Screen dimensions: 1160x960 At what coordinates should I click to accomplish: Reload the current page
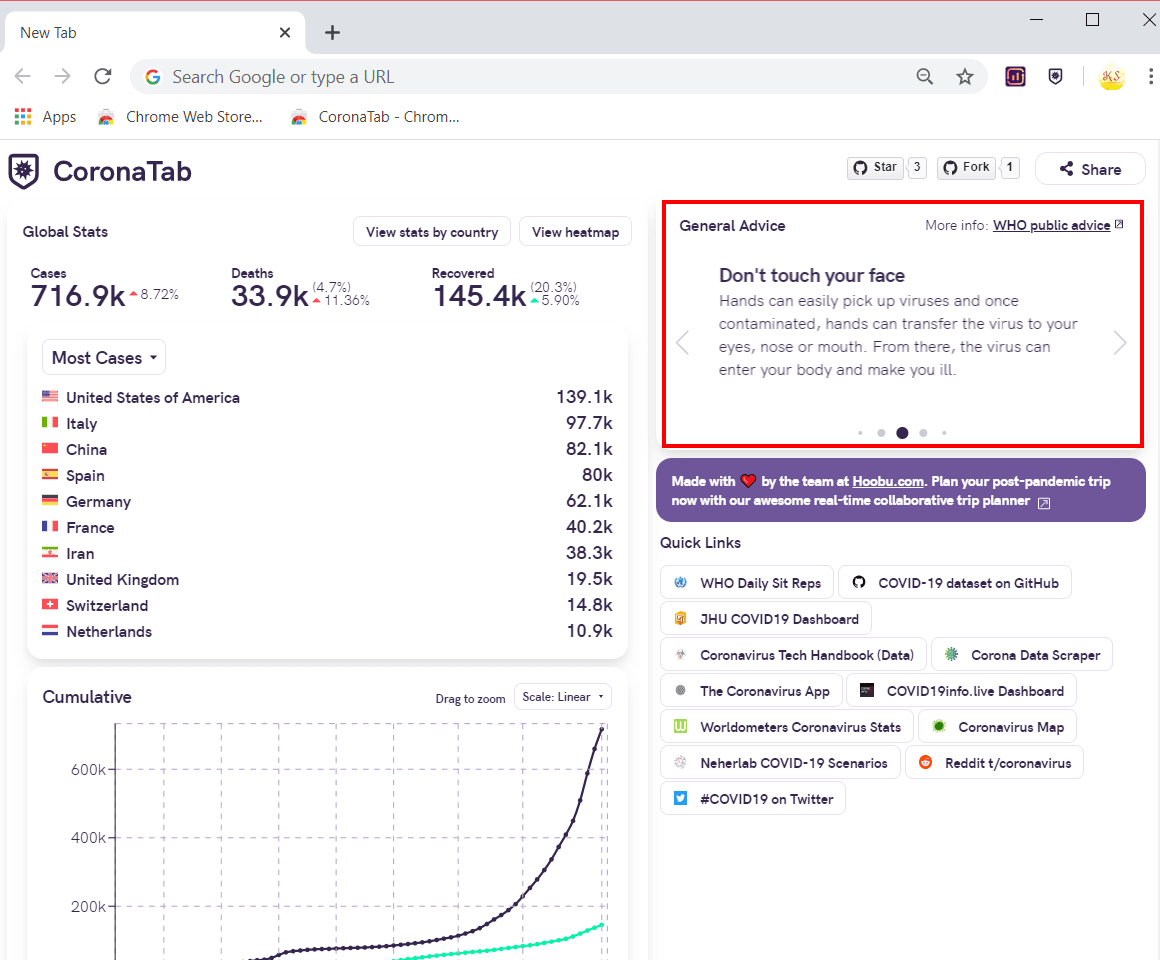pos(103,76)
